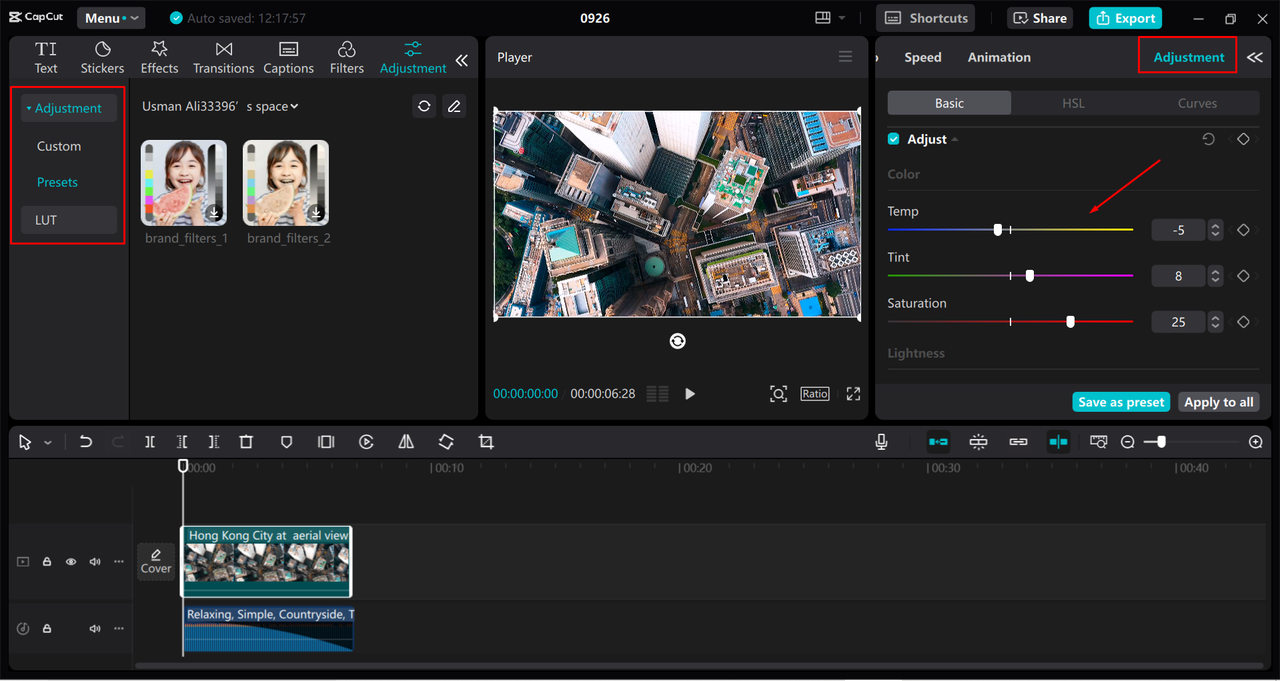Select Presets in the adjustment sidebar
The height and width of the screenshot is (681, 1280).
(x=57, y=182)
